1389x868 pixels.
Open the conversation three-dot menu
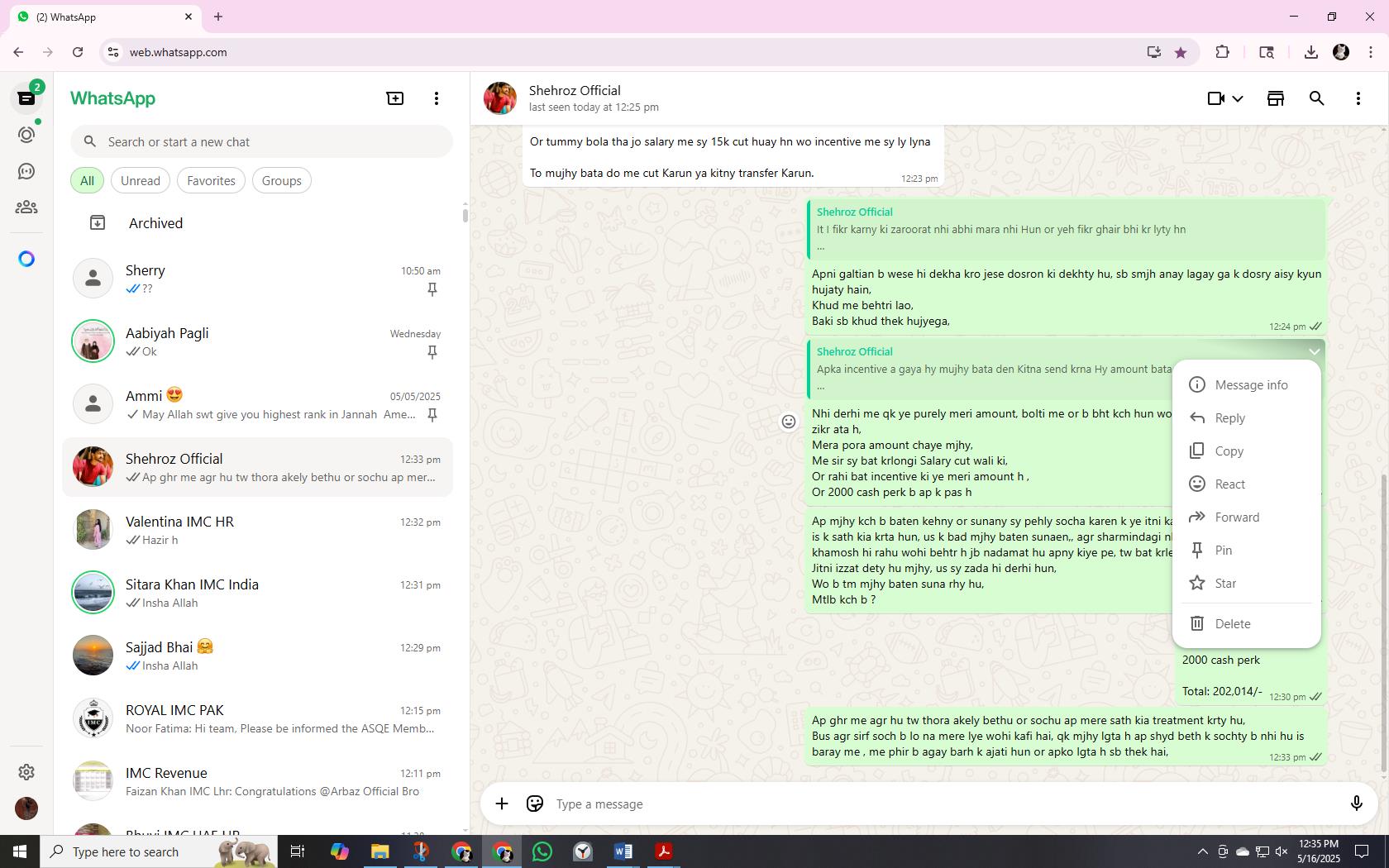click(x=1358, y=98)
